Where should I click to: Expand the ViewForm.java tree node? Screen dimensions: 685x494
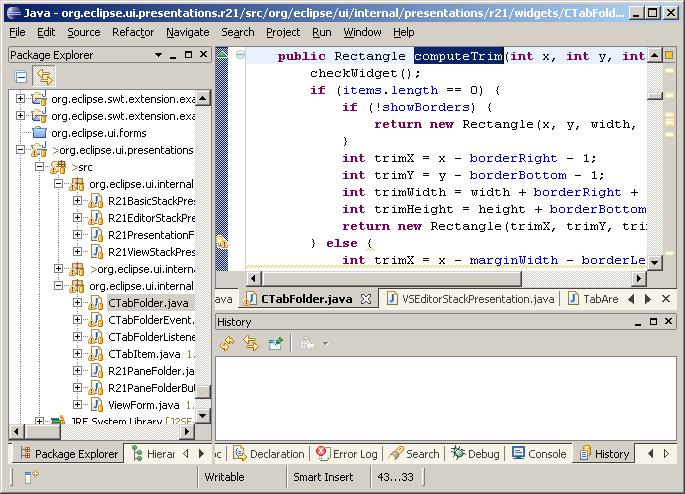click(77, 404)
